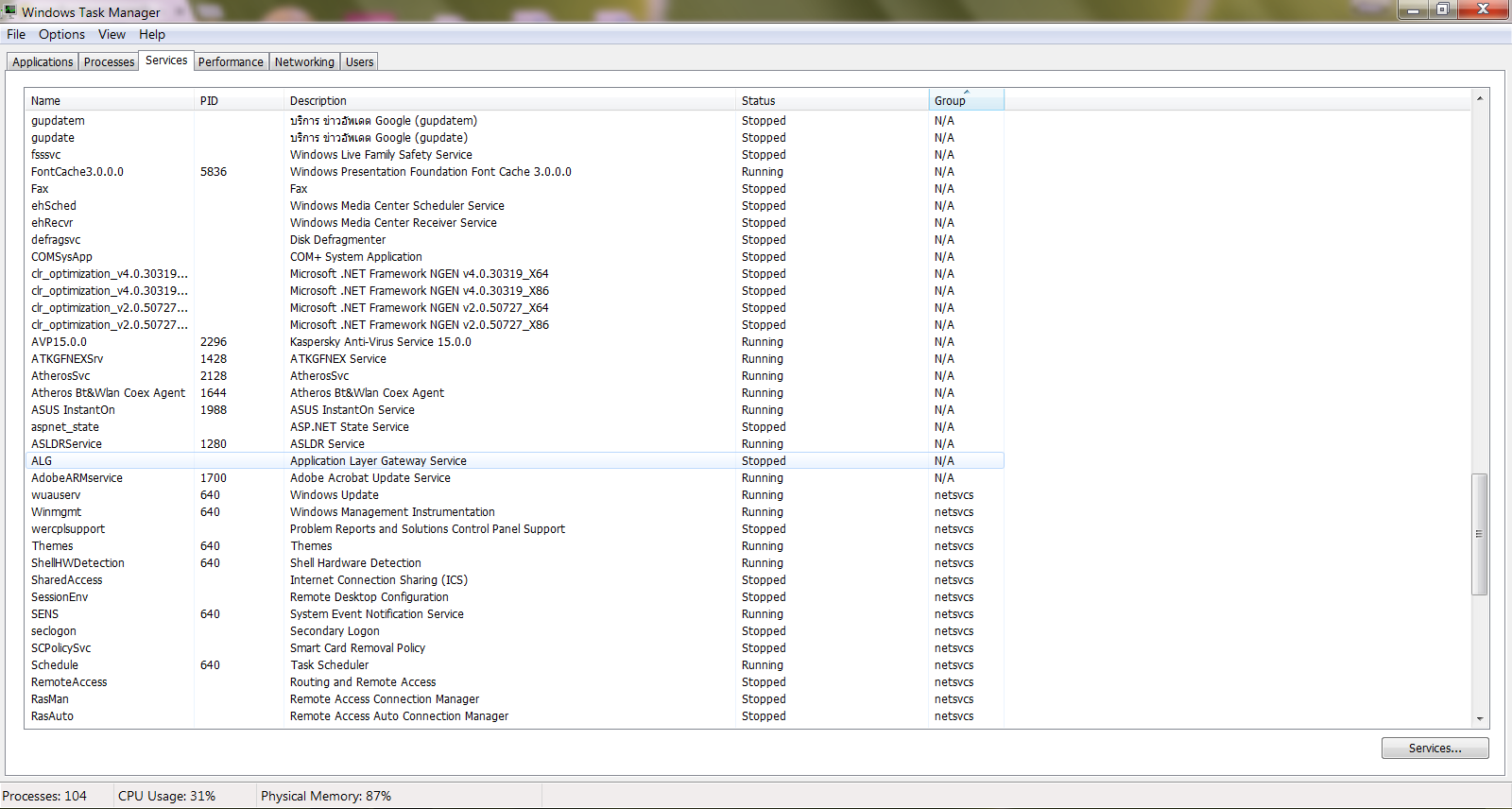Image resolution: width=1512 pixels, height=809 pixels.
Task: Select the gupdate service row
Action: coord(514,138)
